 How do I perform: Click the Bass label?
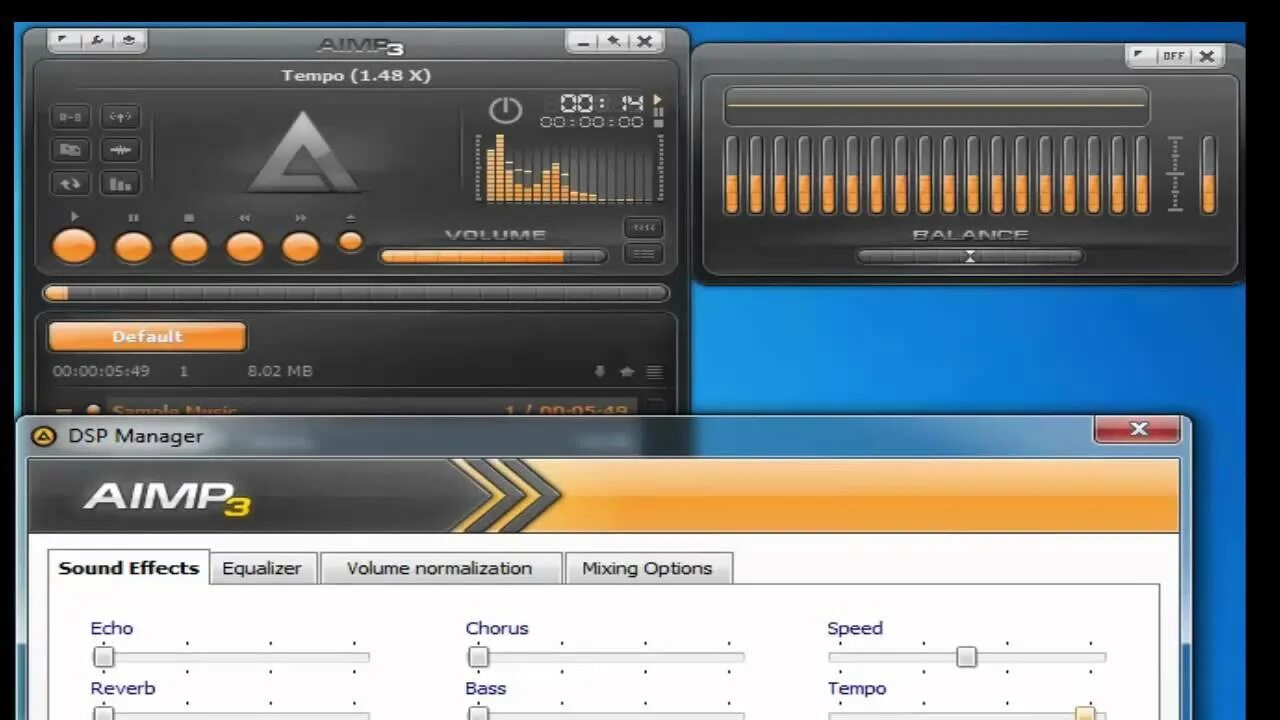click(486, 688)
